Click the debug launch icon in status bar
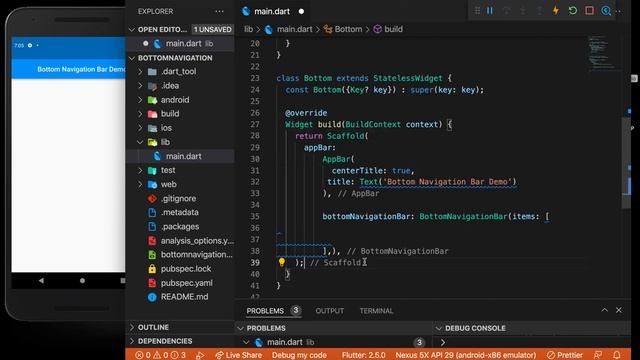This screenshot has width=640, height=360. pyautogui.click(x=200, y=355)
